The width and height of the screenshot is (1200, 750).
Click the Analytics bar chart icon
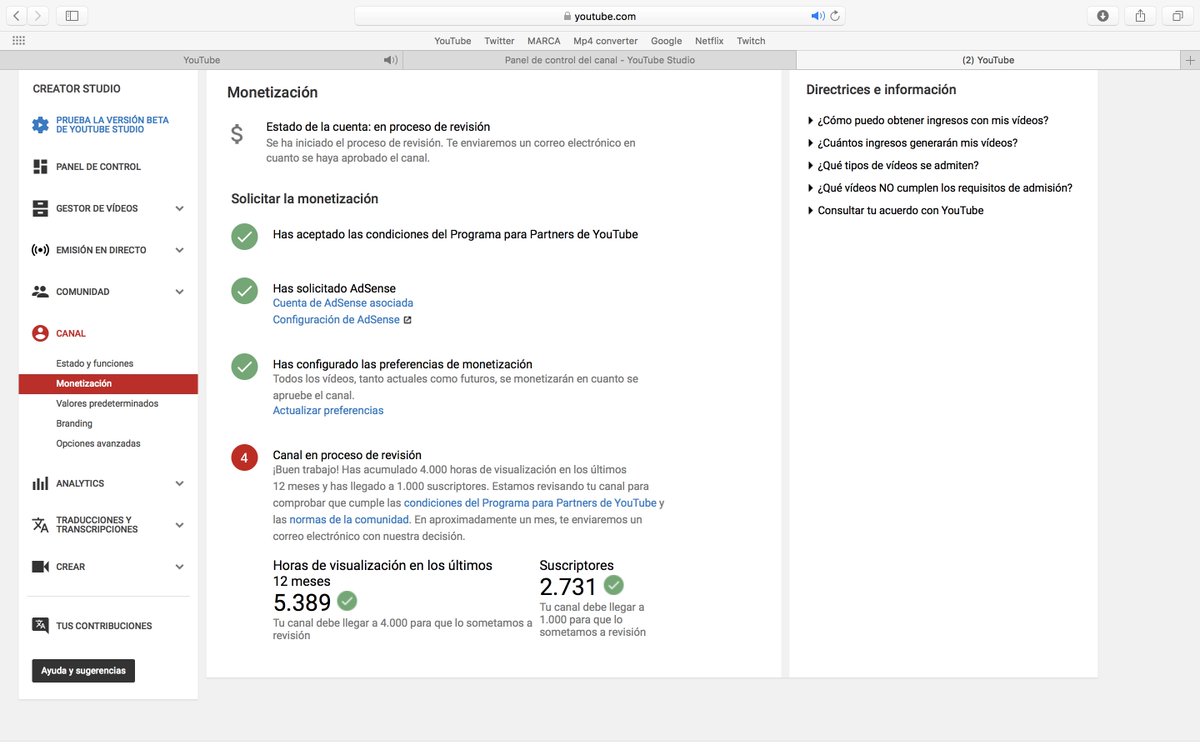(x=40, y=483)
